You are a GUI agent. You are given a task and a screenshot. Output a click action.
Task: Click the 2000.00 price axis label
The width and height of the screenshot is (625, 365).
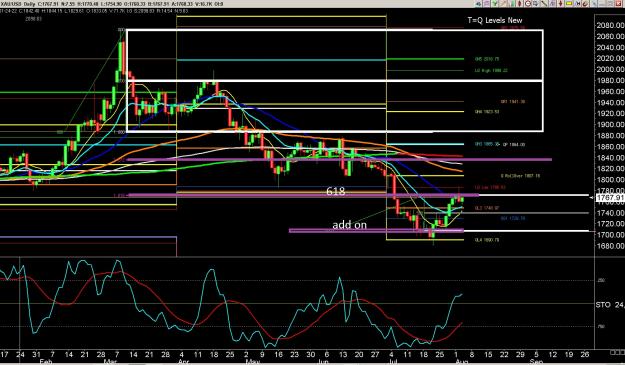[x=610, y=69]
